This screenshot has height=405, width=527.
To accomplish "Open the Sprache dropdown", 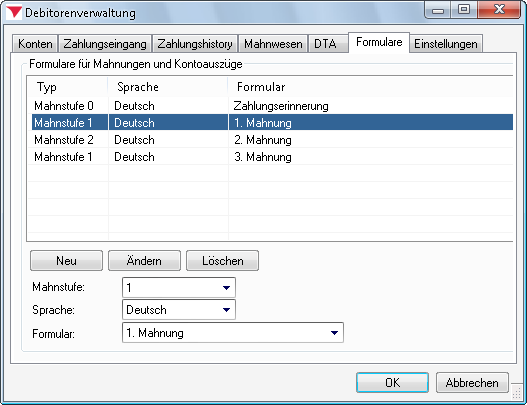I will coord(179,310).
